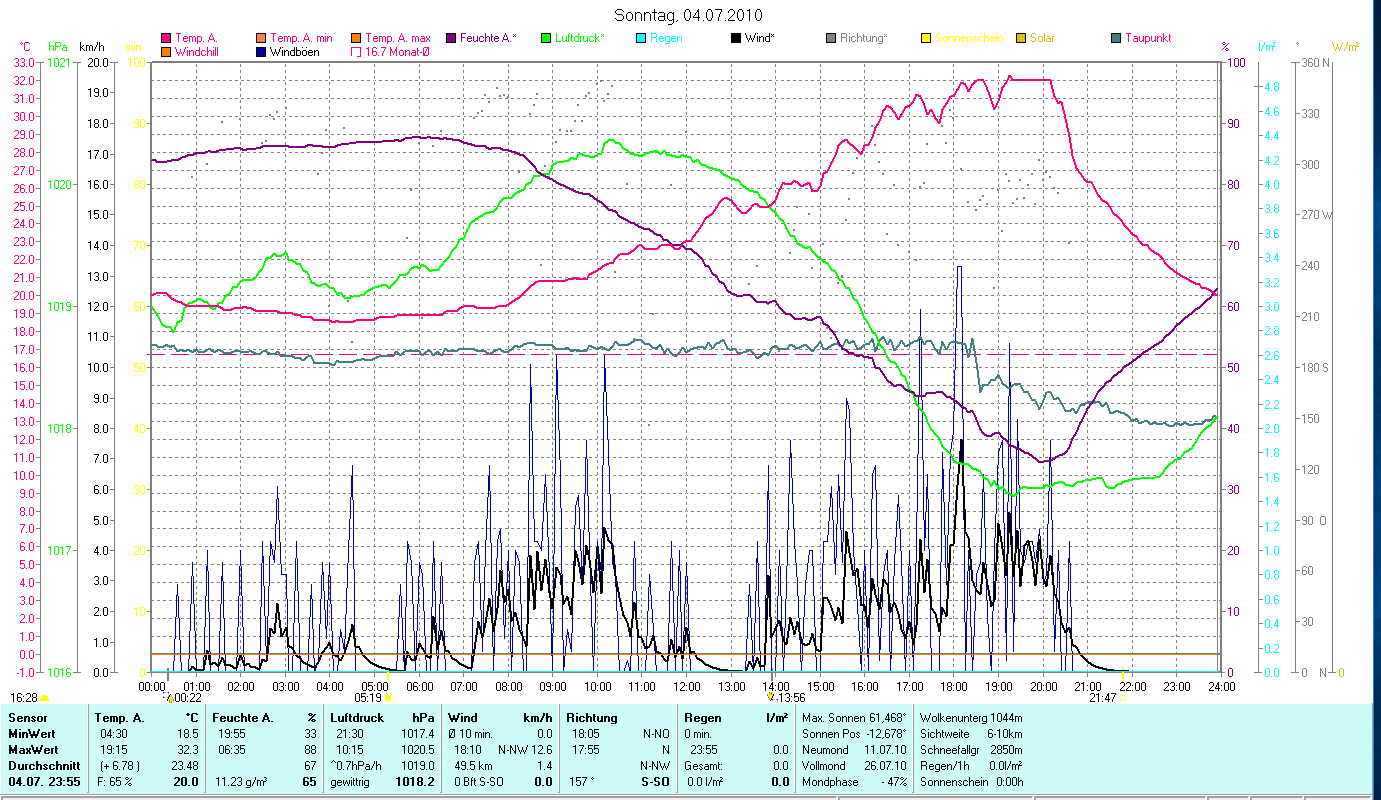Viewport: 1381px width, 800px height.
Task: Toggle the 16.7 Monat-Ø legend box
Action: tap(357, 51)
